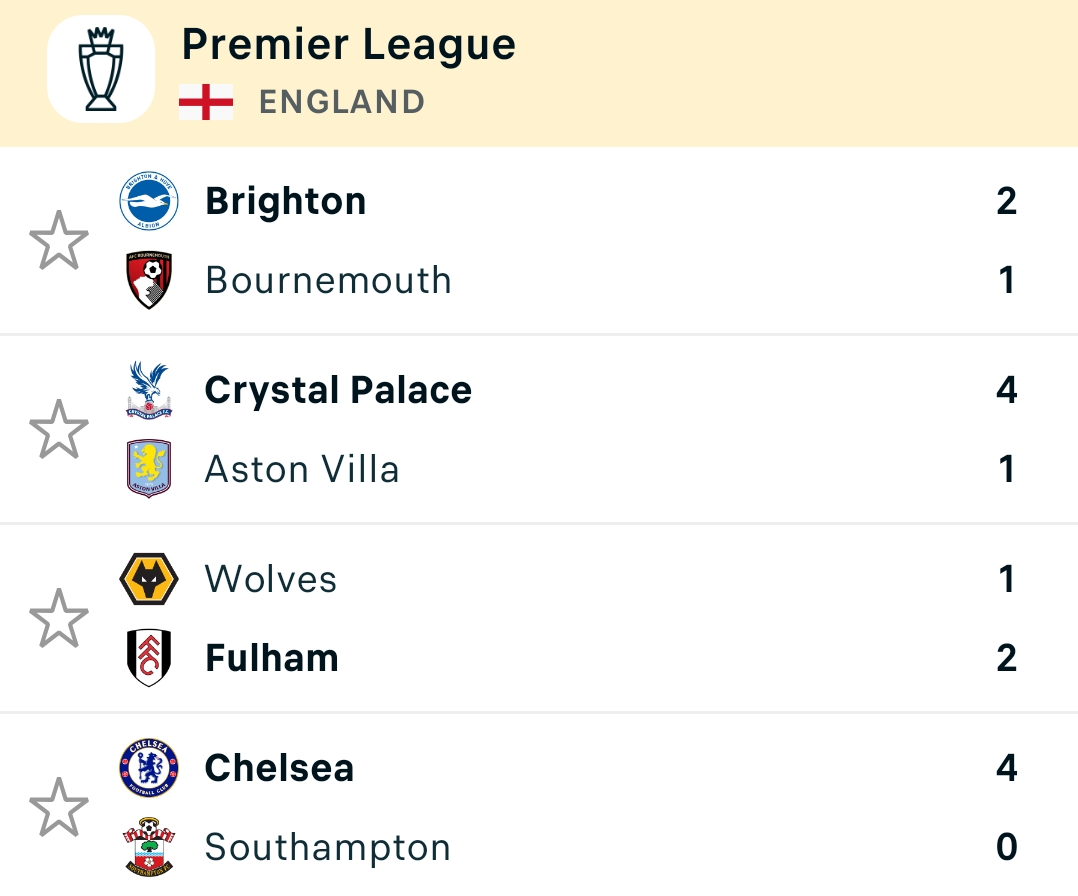Click the Aston Villa lion crest
The height and width of the screenshot is (896, 1078).
(x=149, y=468)
